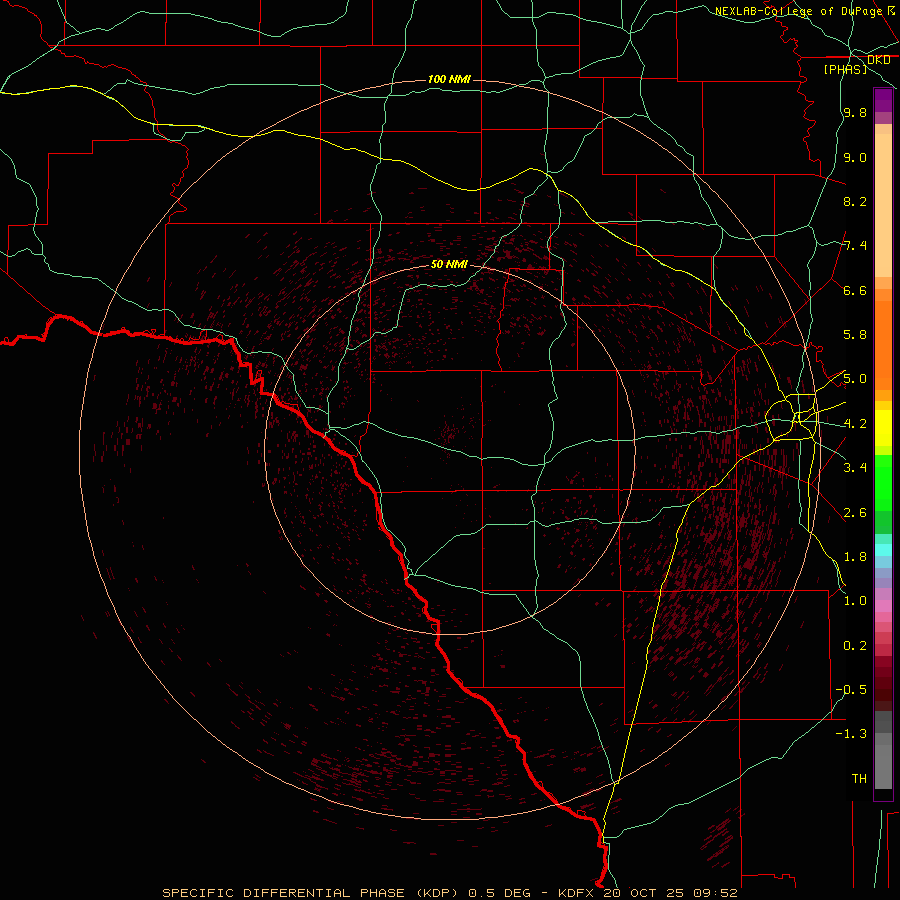Viewport: 900px width, 900px height.
Task: Click the 5.0 value on color scale
Action: (x=855, y=379)
